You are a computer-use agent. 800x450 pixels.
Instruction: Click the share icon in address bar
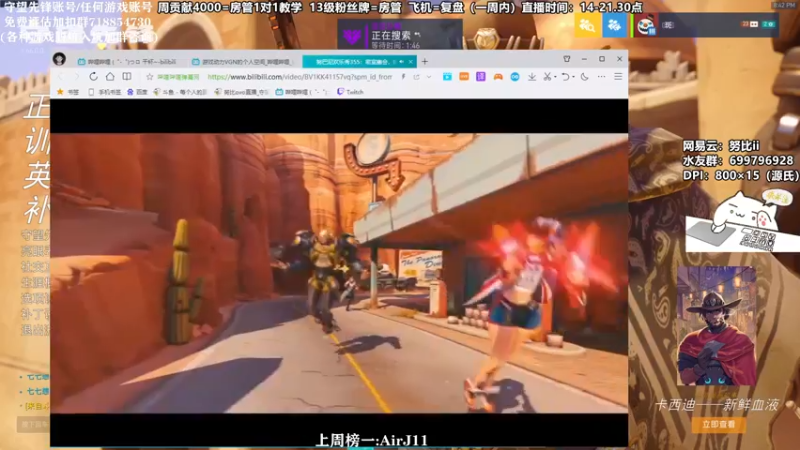(x=416, y=77)
